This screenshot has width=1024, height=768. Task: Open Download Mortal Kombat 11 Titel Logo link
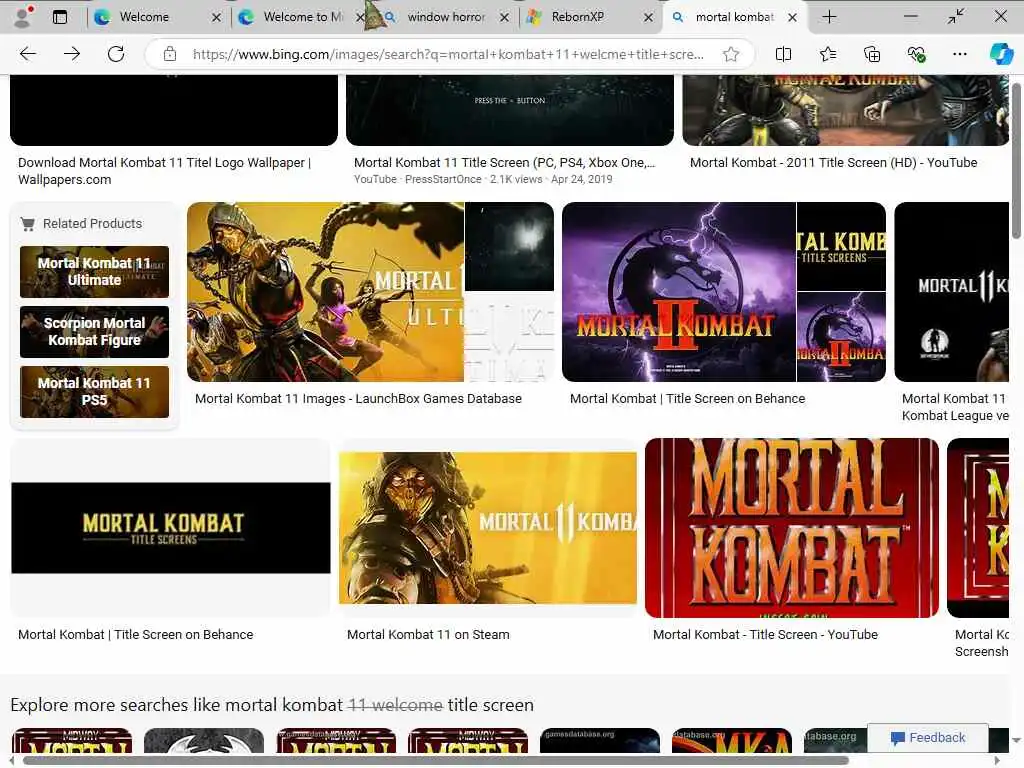[164, 171]
